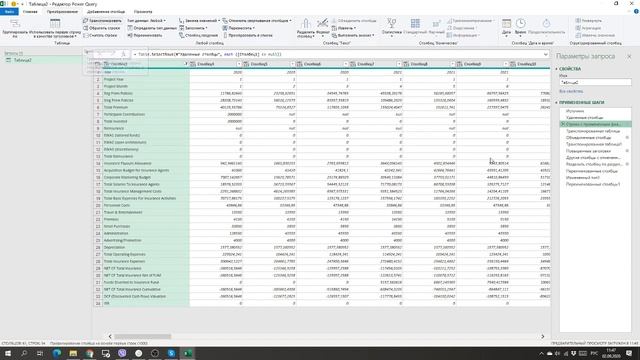The width and height of the screenshot is (640, 360).
Task: Click the Извлечь значения ribbon command
Action: (595, 36)
